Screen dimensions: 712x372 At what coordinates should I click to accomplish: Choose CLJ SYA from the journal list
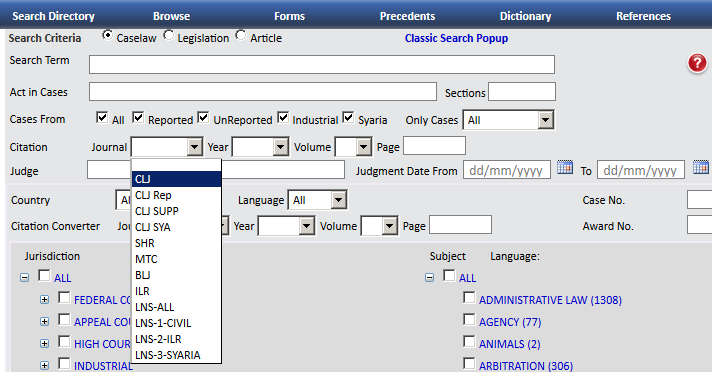click(176, 227)
